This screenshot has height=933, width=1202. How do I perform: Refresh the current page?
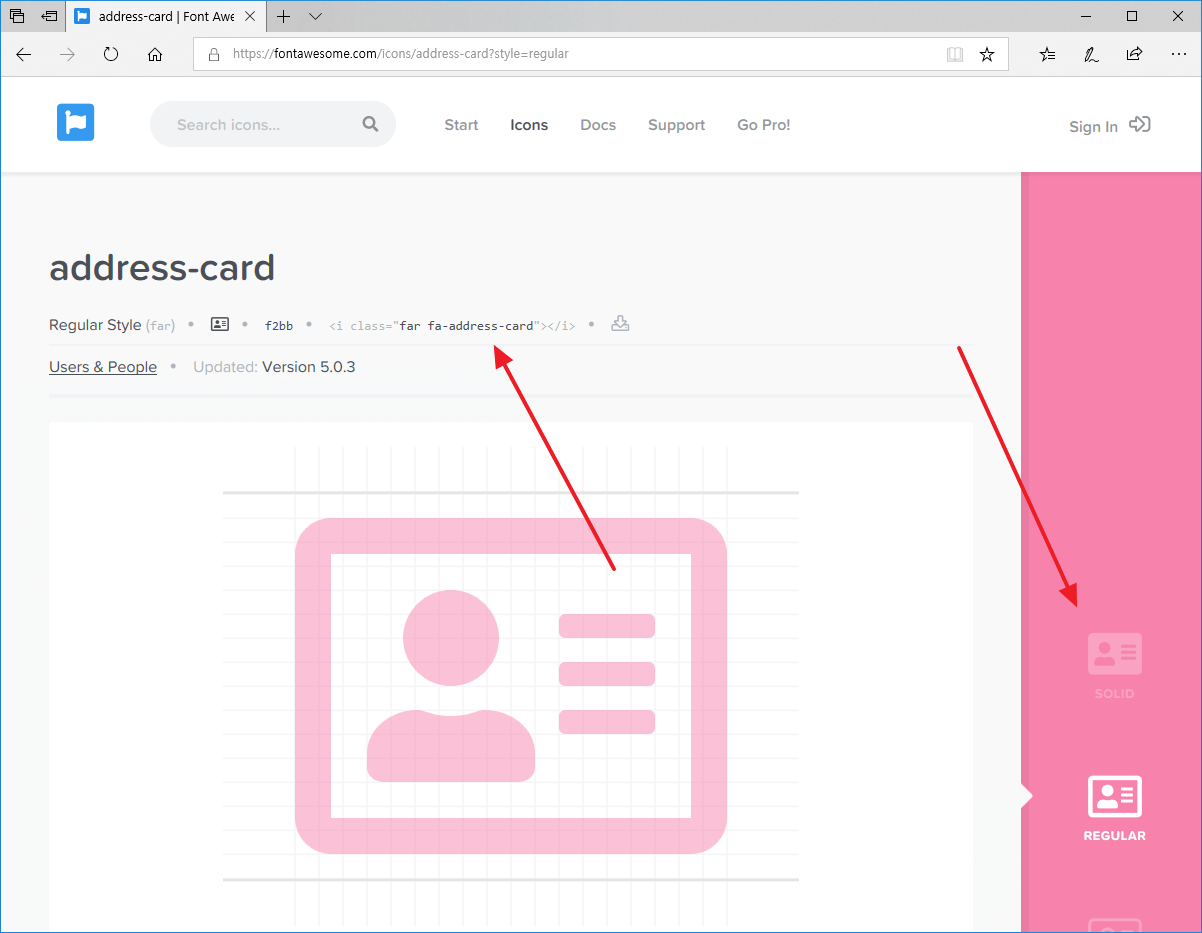pyautogui.click(x=111, y=54)
